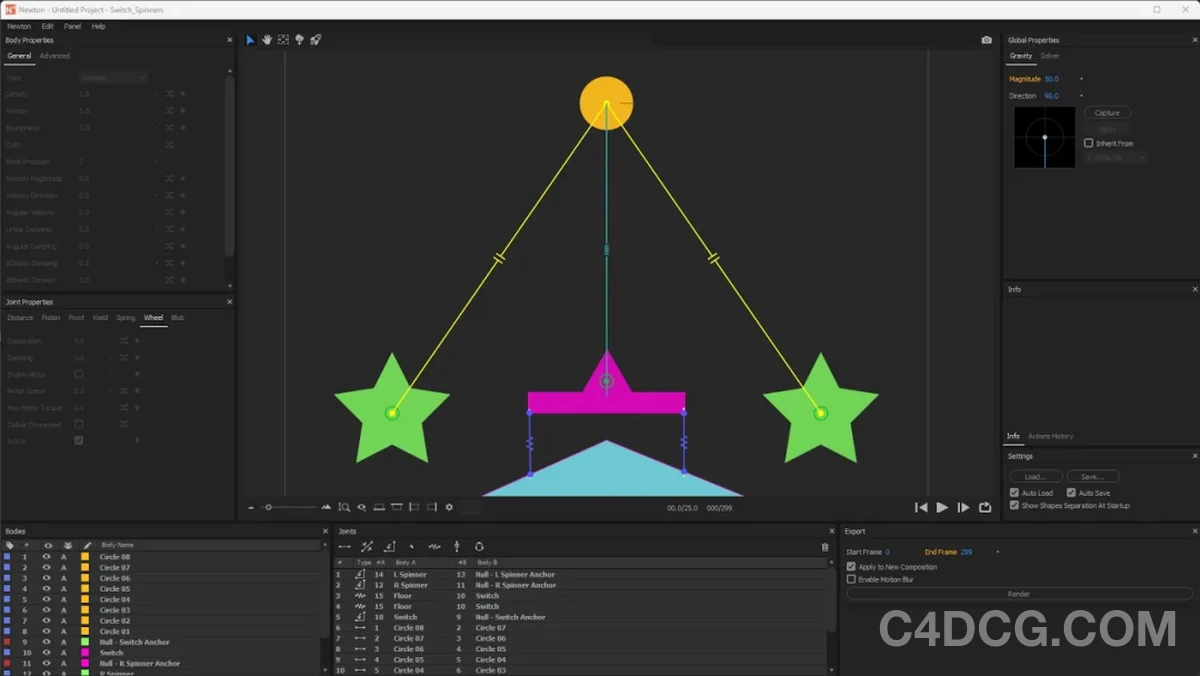The height and width of the screenshot is (676, 1200).
Task: Click the Capture button in Global Properties
Action: pos(1107,112)
